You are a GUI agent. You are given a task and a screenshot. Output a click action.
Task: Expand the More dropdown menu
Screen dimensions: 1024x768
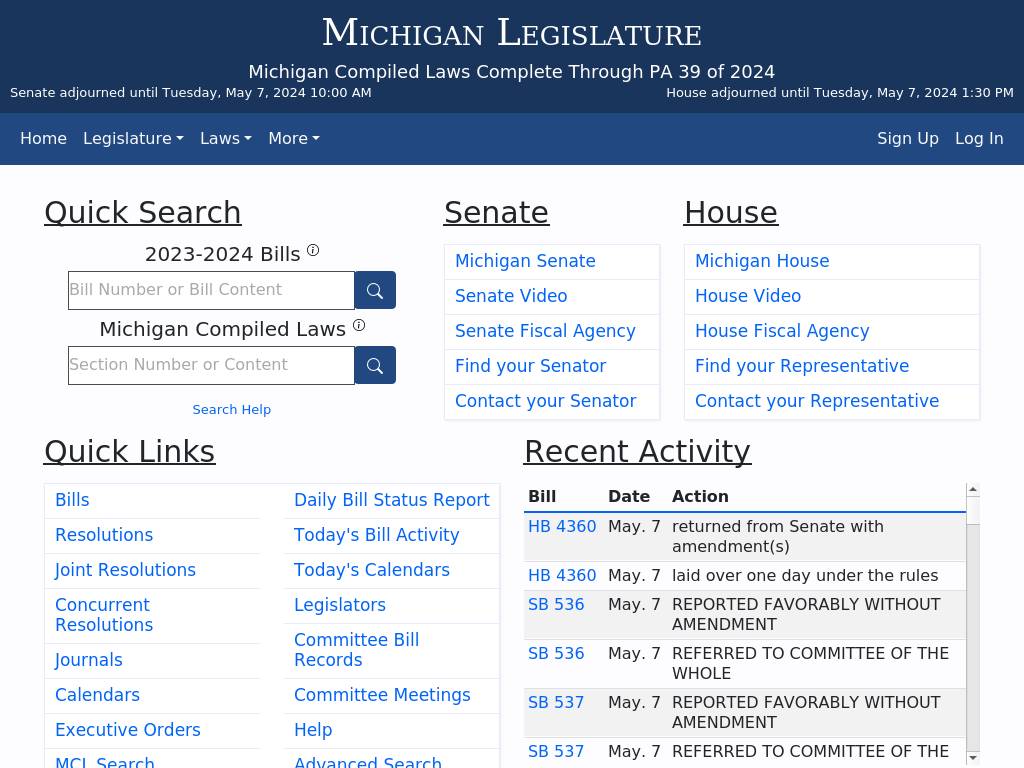pyautogui.click(x=293, y=139)
